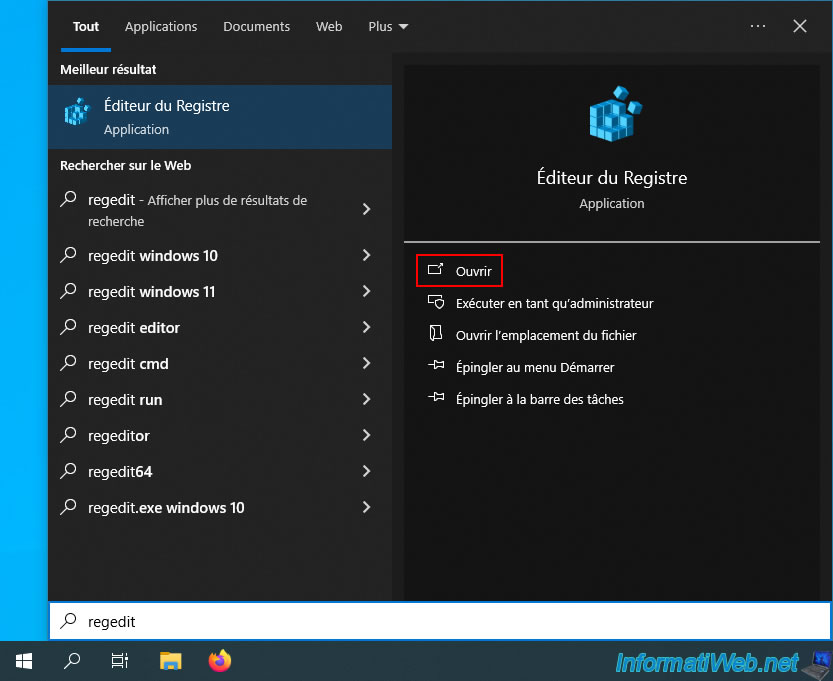Viewport: 833px width, 681px height.
Task: Launch Firefox from the taskbar
Action: (220, 661)
